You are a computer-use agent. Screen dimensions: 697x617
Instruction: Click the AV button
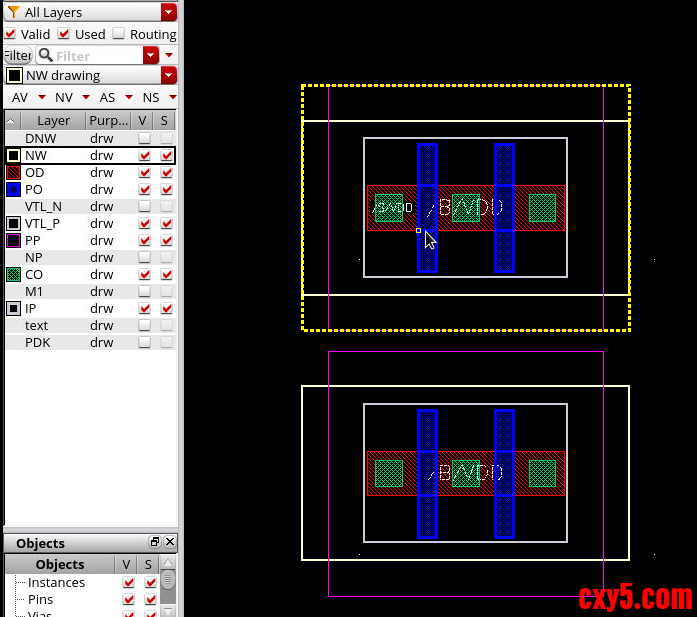point(20,97)
